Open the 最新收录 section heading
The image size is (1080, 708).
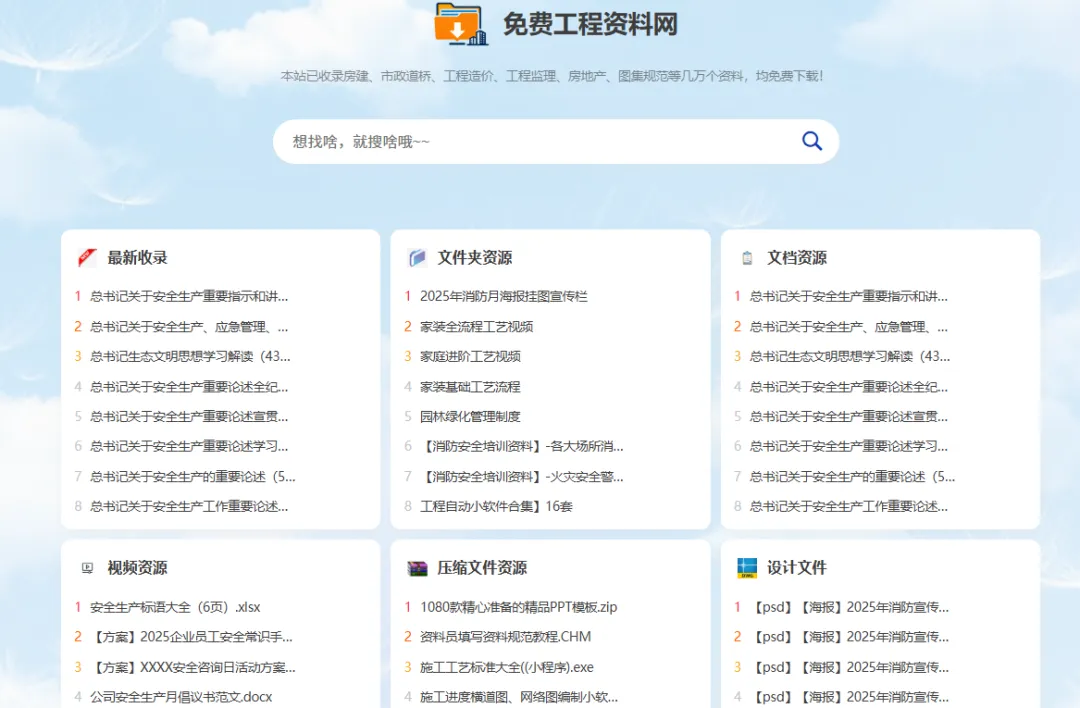point(137,258)
